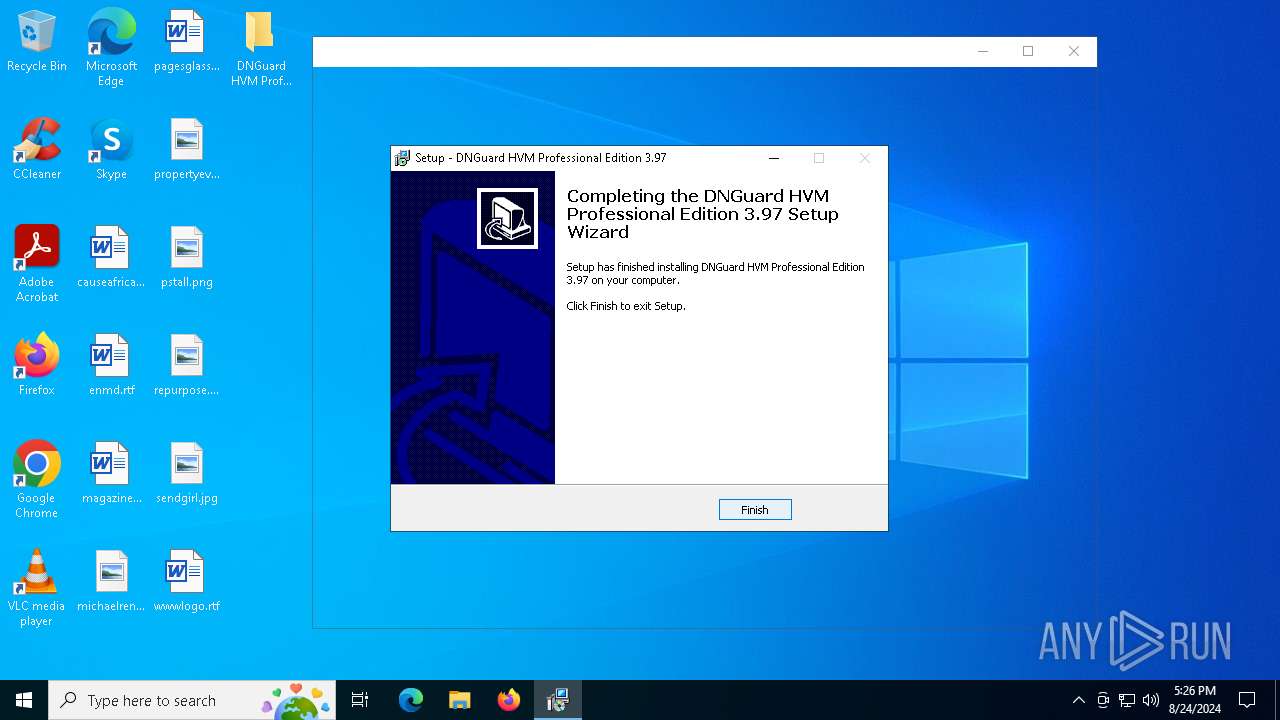The height and width of the screenshot is (720, 1280).
Task: Select the CCleaner desktop shortcut
Action: (x=37, y=150)
